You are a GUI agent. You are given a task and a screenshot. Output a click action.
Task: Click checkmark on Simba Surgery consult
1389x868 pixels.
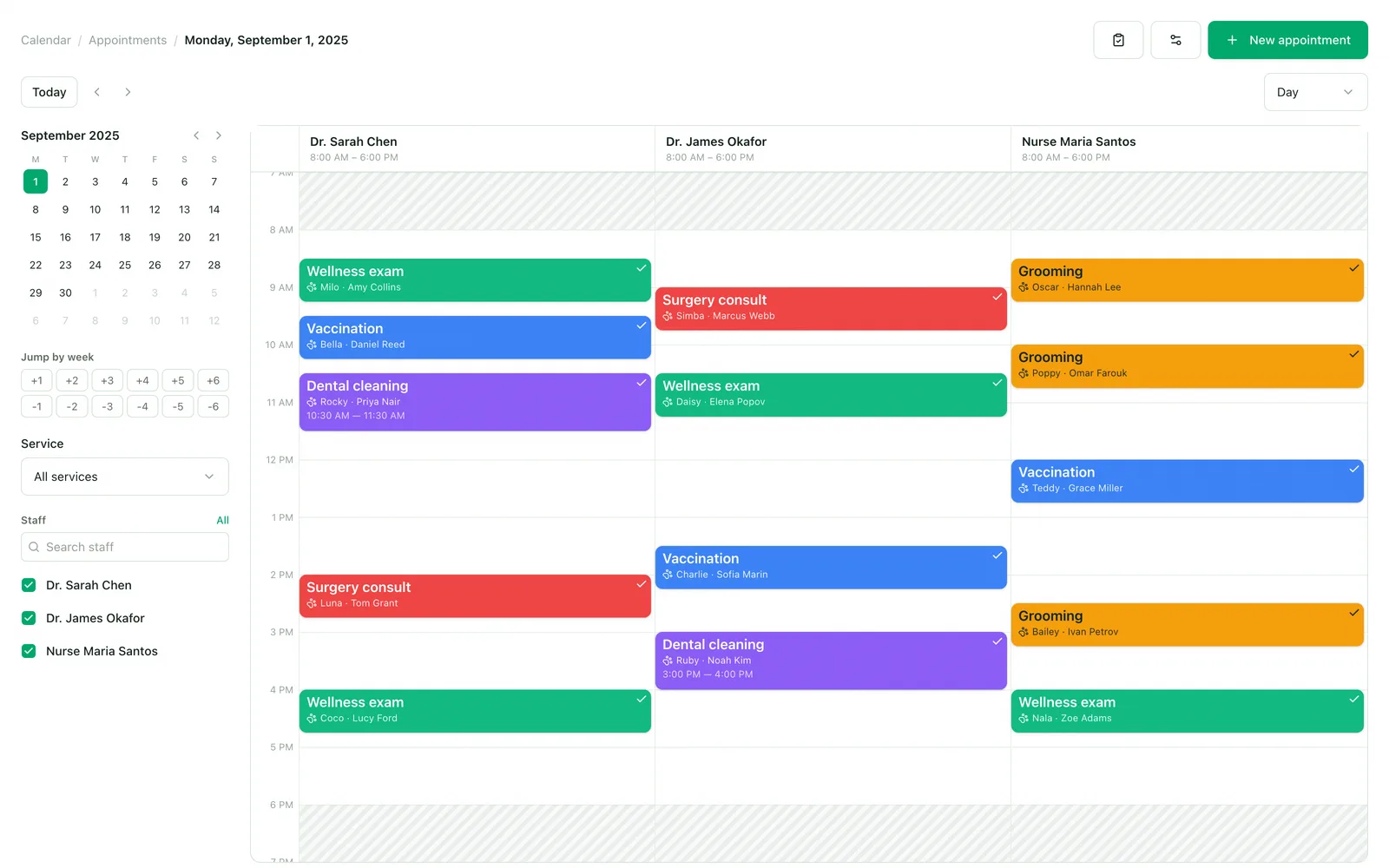(997, 297)
